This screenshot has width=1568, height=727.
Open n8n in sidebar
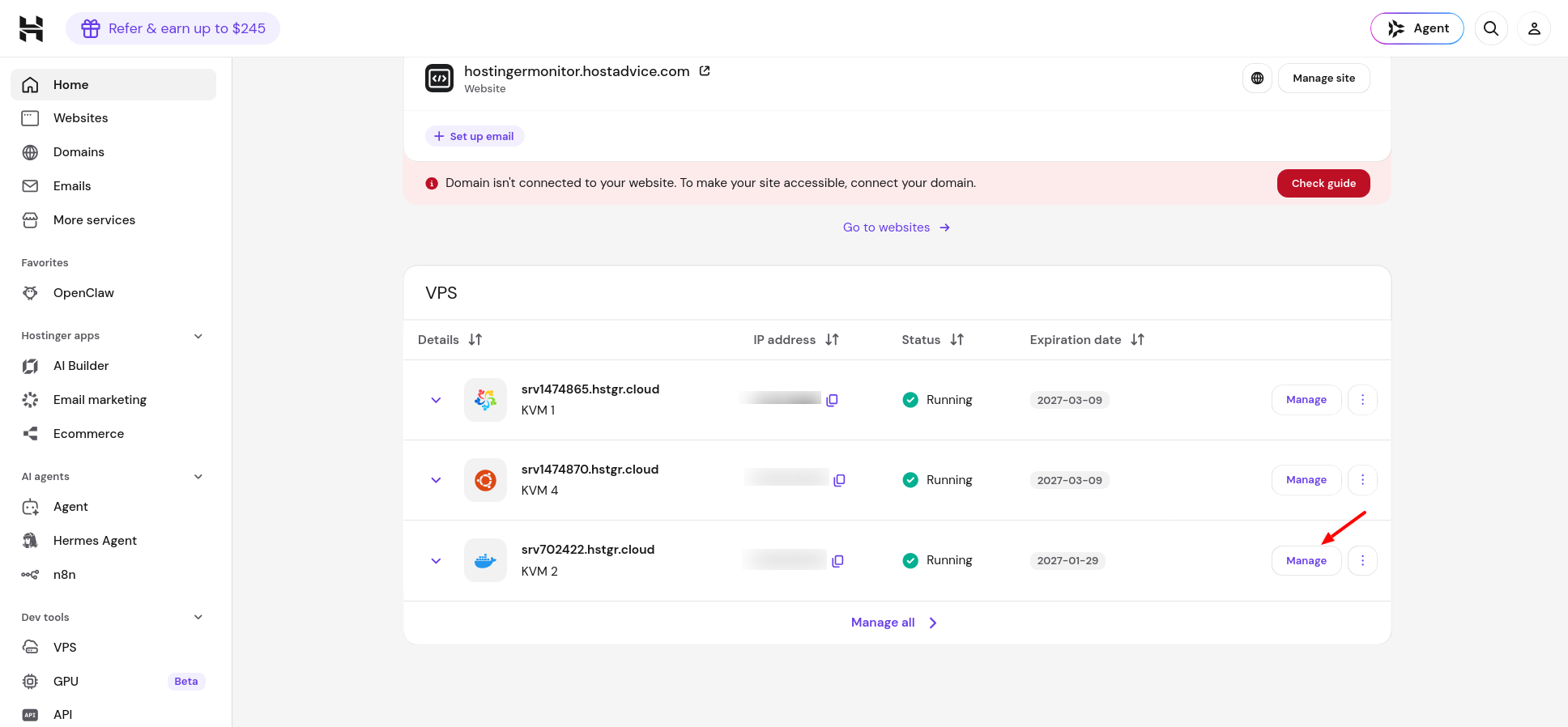click(113, 575)
